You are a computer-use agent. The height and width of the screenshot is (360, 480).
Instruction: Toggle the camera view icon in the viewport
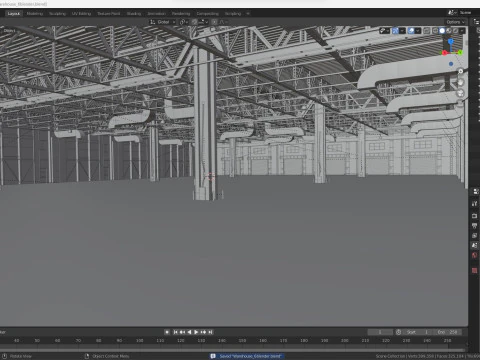click(460, 93)
